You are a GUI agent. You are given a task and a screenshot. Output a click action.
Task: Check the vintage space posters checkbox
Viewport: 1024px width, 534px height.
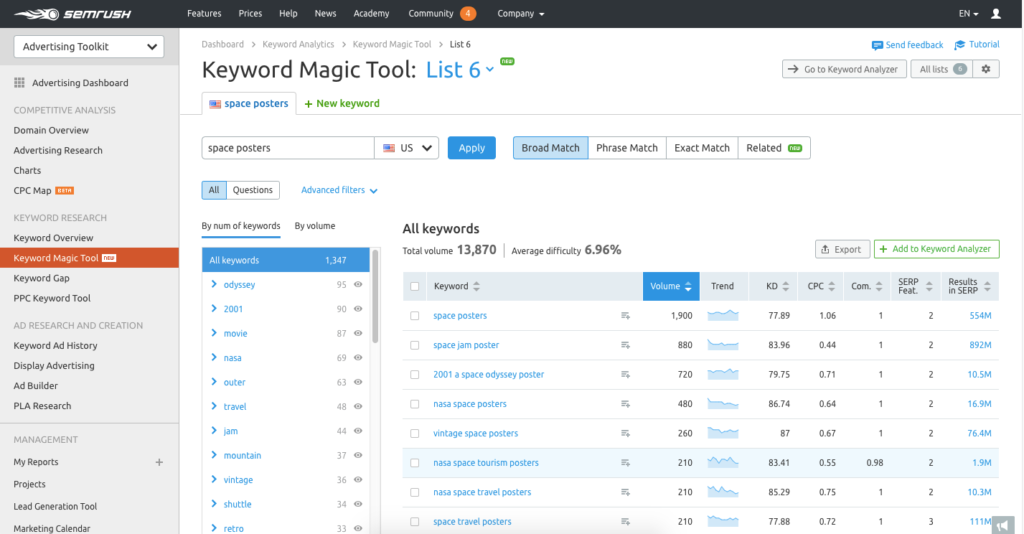pos(415,433)
